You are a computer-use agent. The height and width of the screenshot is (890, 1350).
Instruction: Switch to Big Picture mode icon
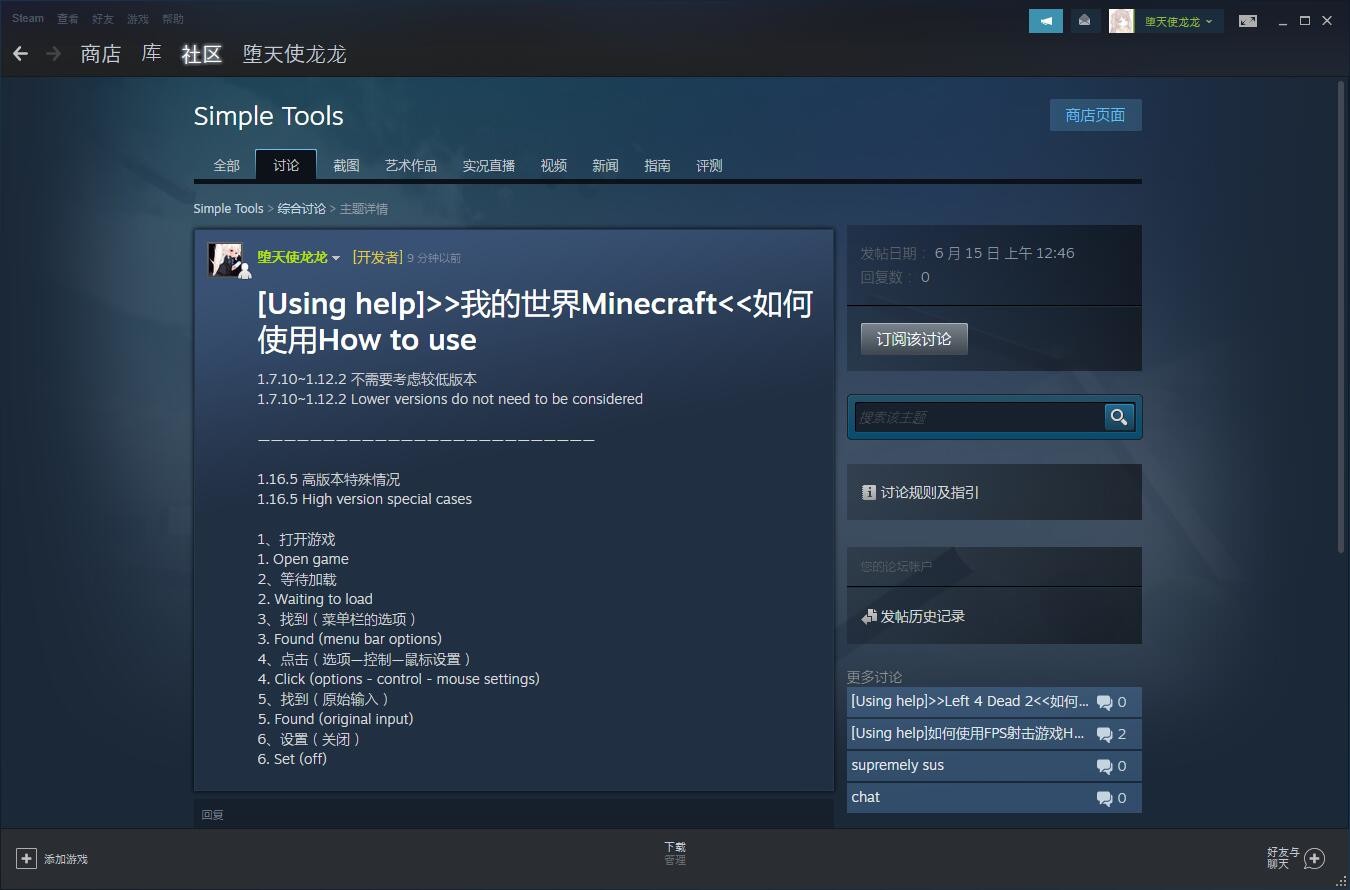1248,21
